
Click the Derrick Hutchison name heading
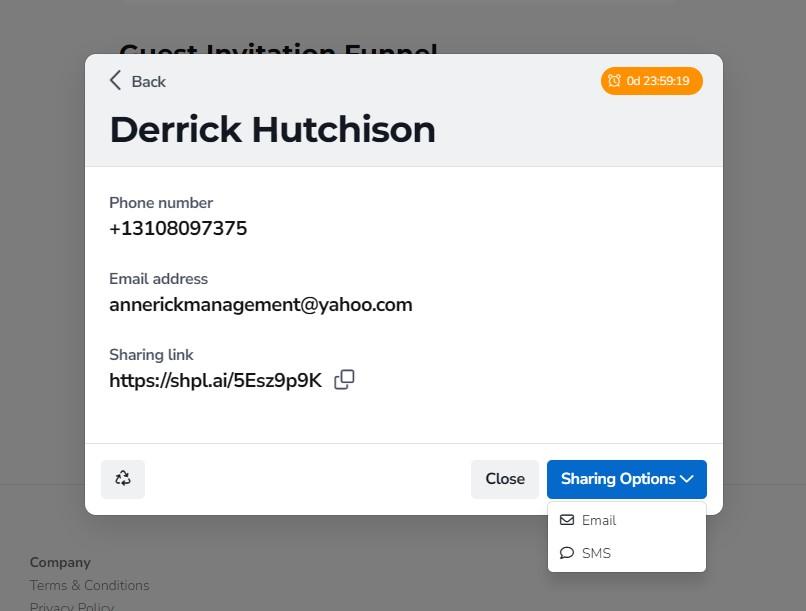click(272, 130)
